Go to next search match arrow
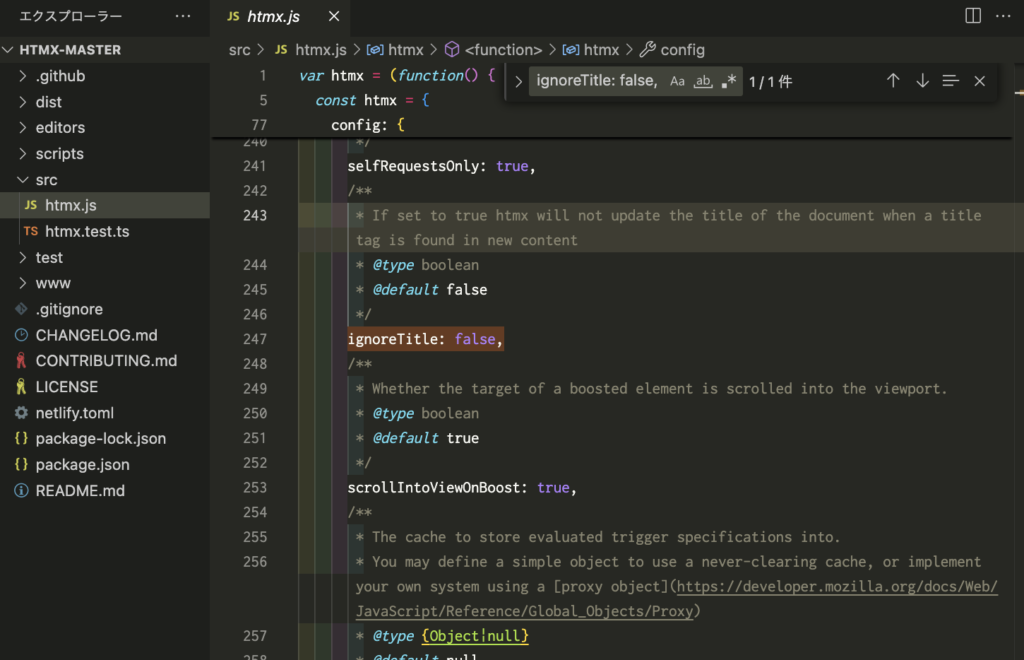Screen dimensions: 1024x660 922,81
